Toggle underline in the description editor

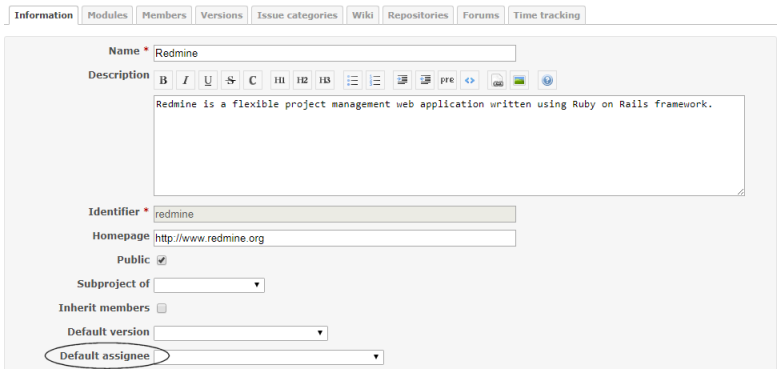(208, 80)
